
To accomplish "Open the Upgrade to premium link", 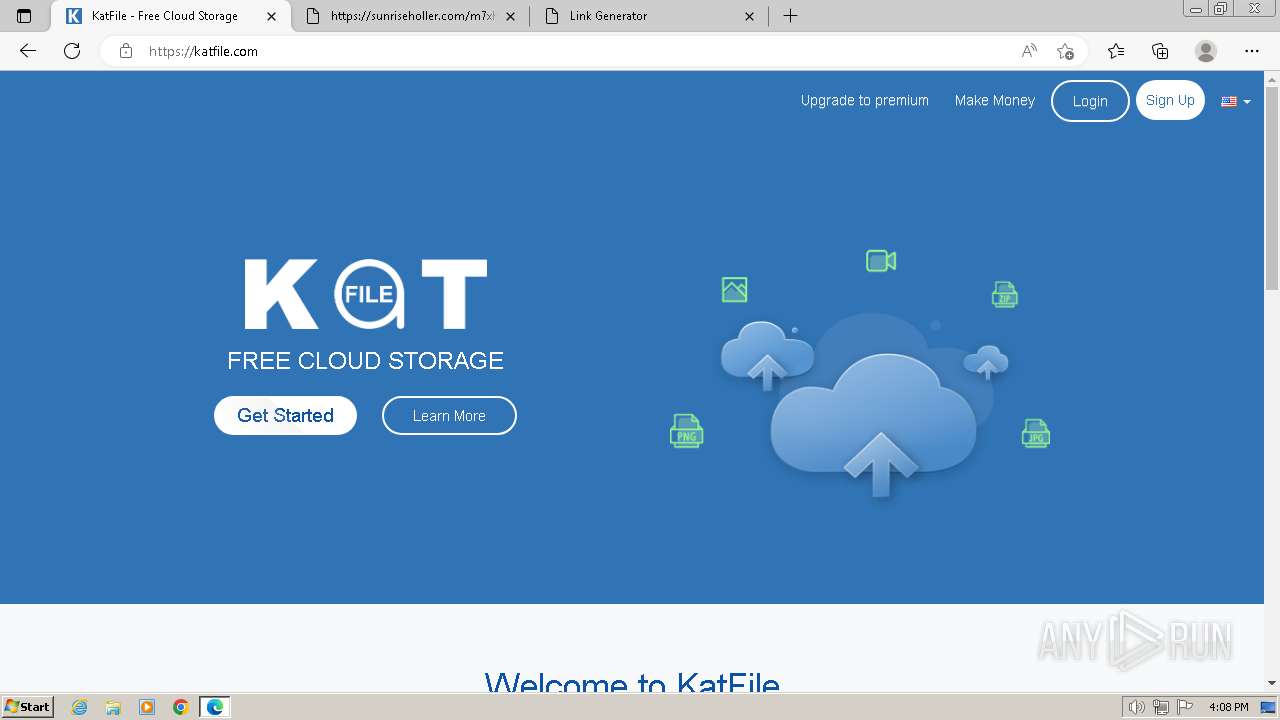I will pos(865,100).
